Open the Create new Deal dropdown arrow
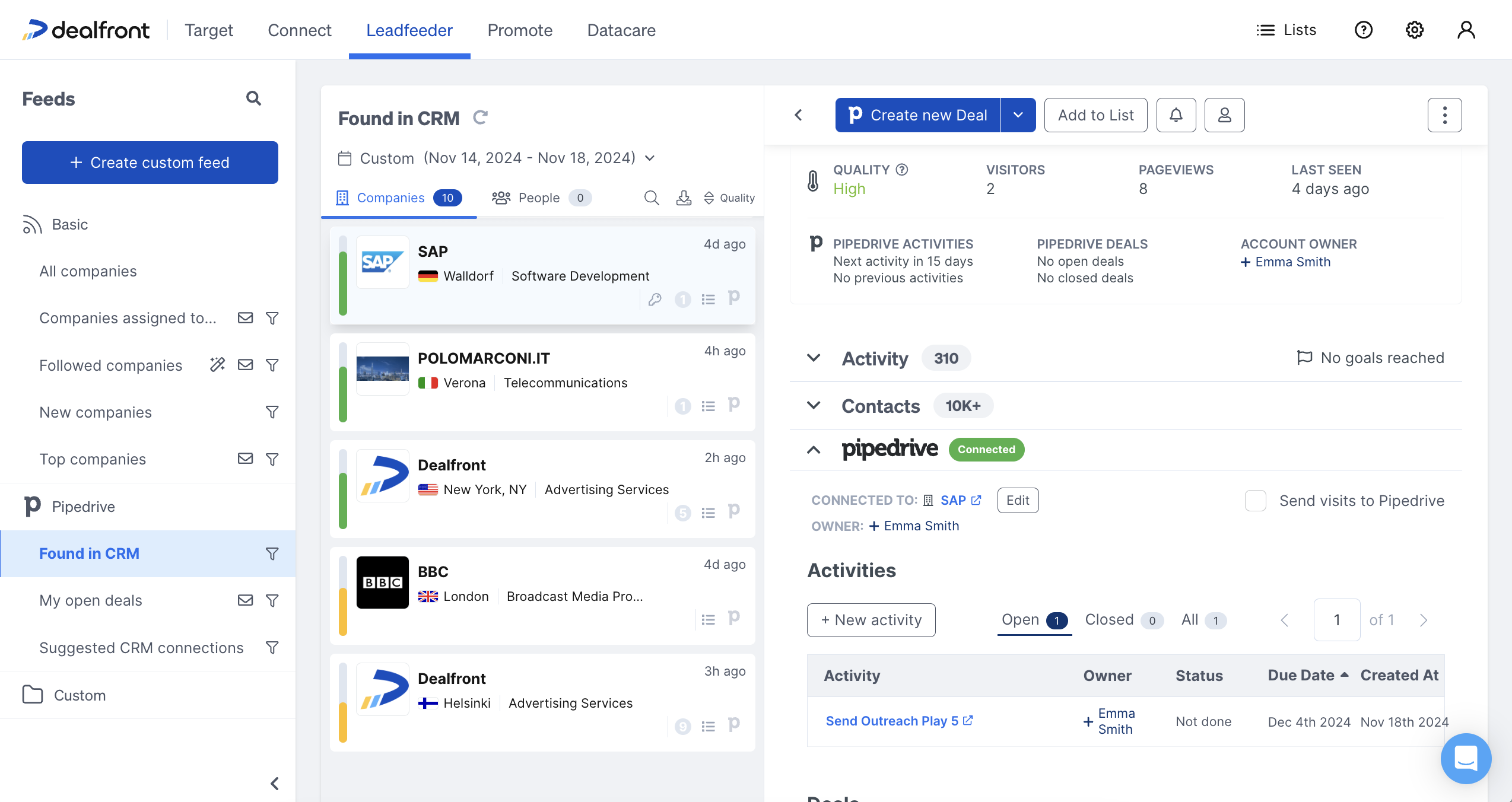Image resolution: width=1512 pixels, height=802 pixels. 1018,114
